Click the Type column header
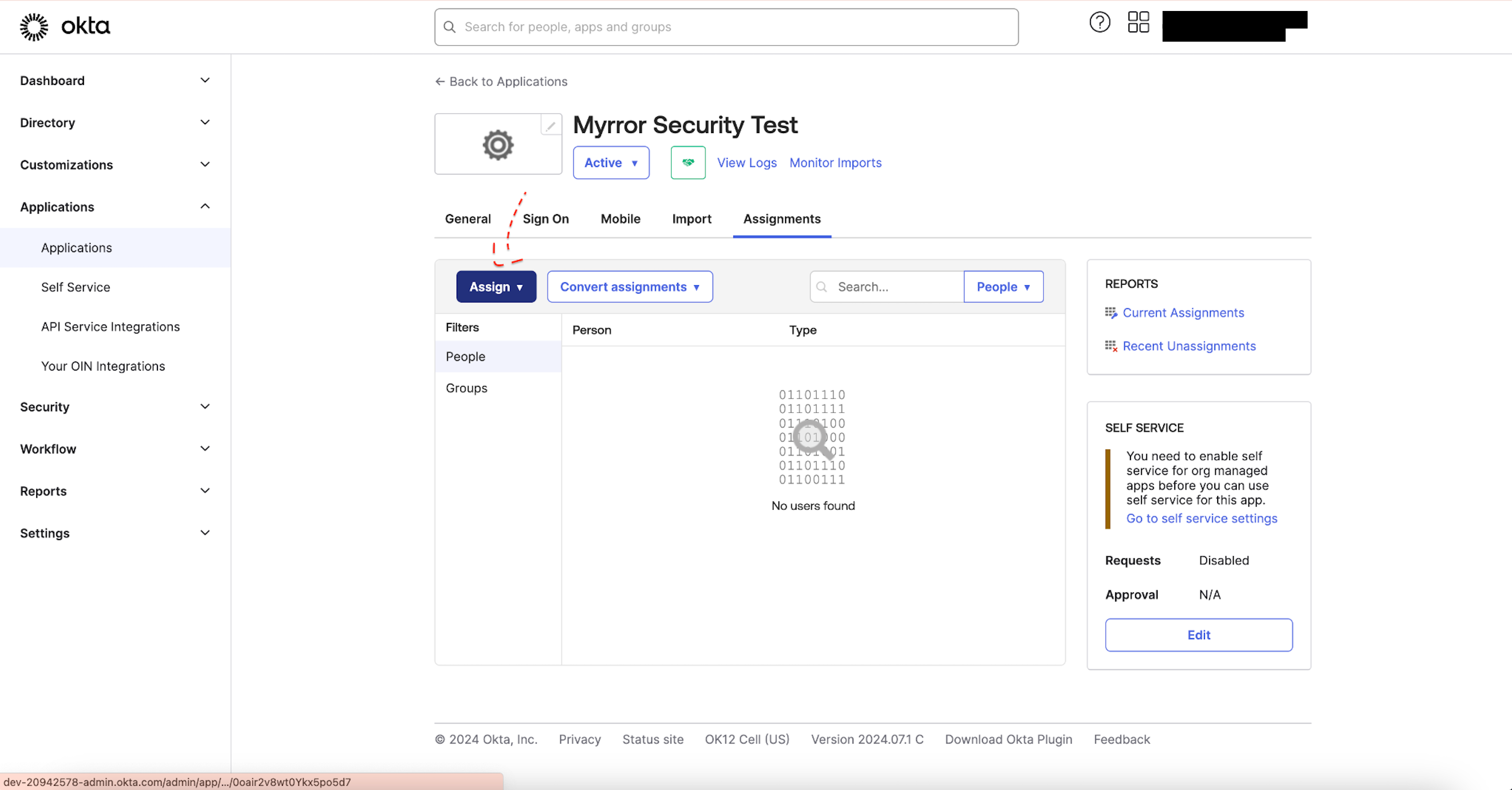This screenshot has width=1512, height=790. 802,331
